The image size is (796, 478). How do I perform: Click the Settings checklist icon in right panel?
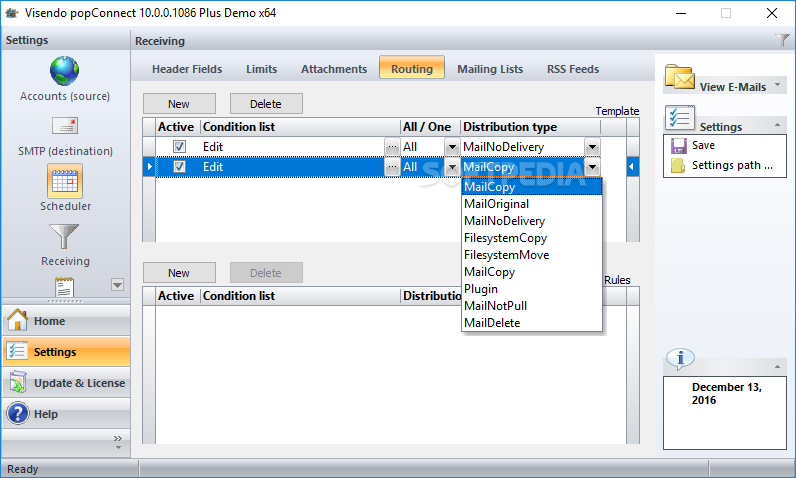(x=680, y=118)
